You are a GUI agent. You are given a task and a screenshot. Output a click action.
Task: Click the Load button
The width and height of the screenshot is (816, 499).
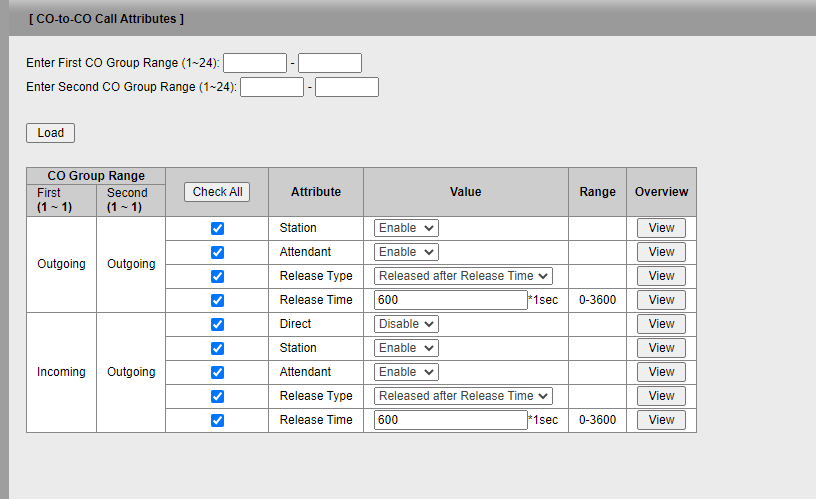[x=50, y=133]
